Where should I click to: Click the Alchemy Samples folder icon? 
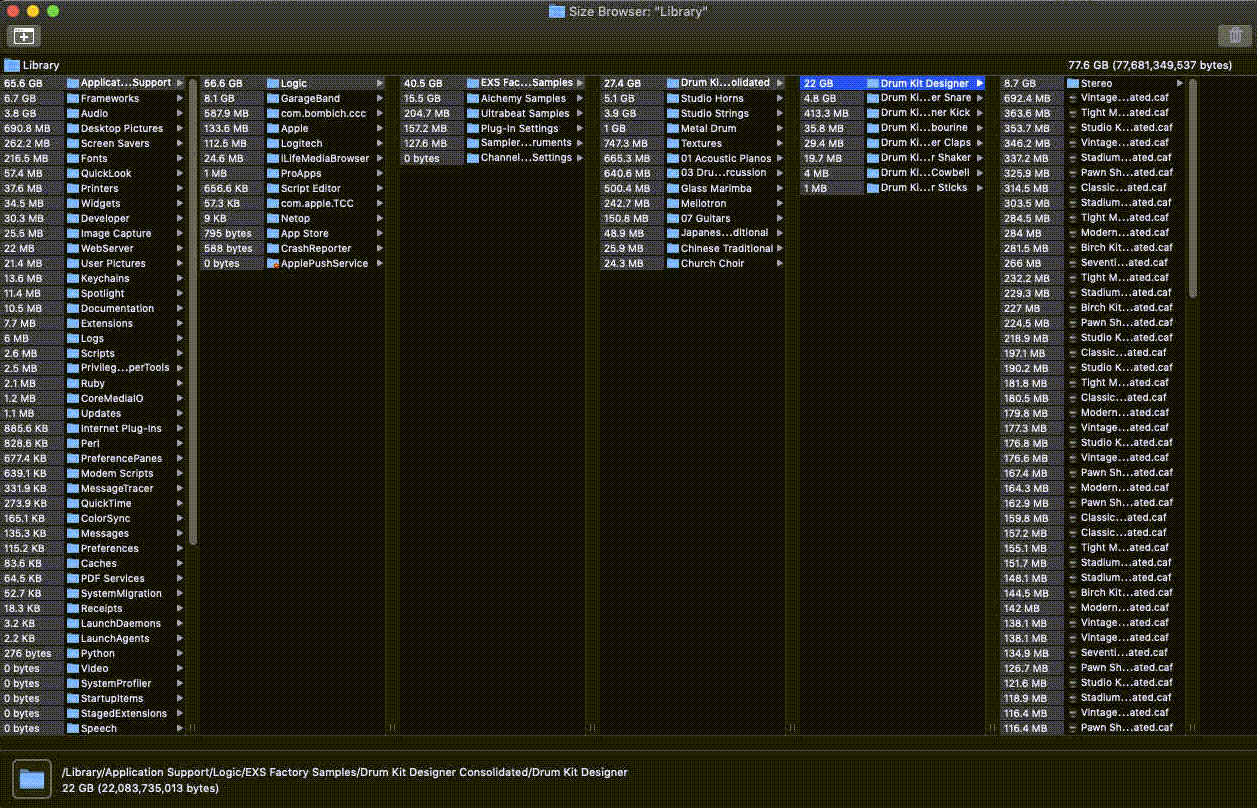(473, 98)
